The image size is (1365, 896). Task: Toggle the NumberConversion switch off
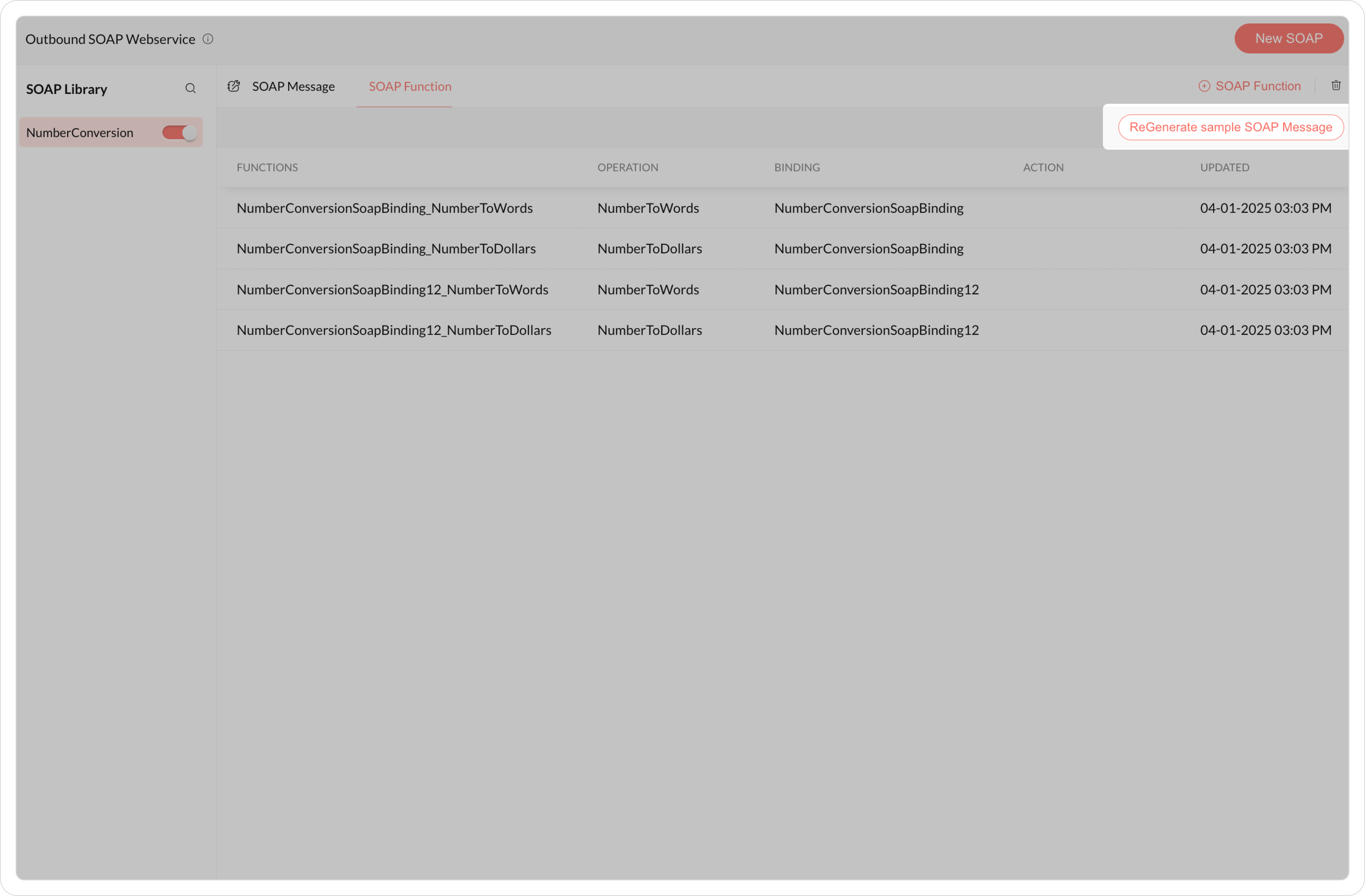tap(180, 132)
